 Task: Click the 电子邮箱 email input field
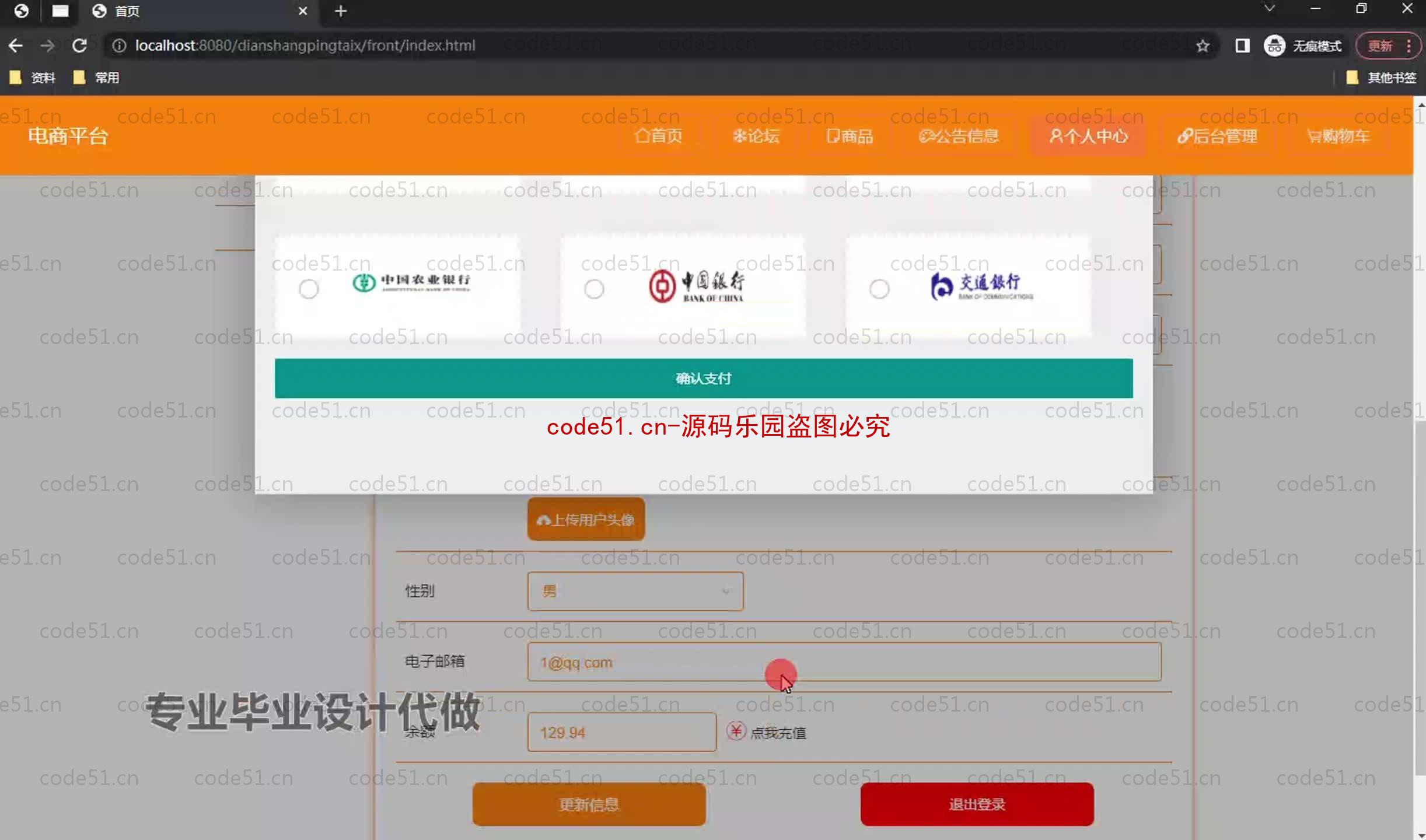pyautogui.click(x=844, y=662)
